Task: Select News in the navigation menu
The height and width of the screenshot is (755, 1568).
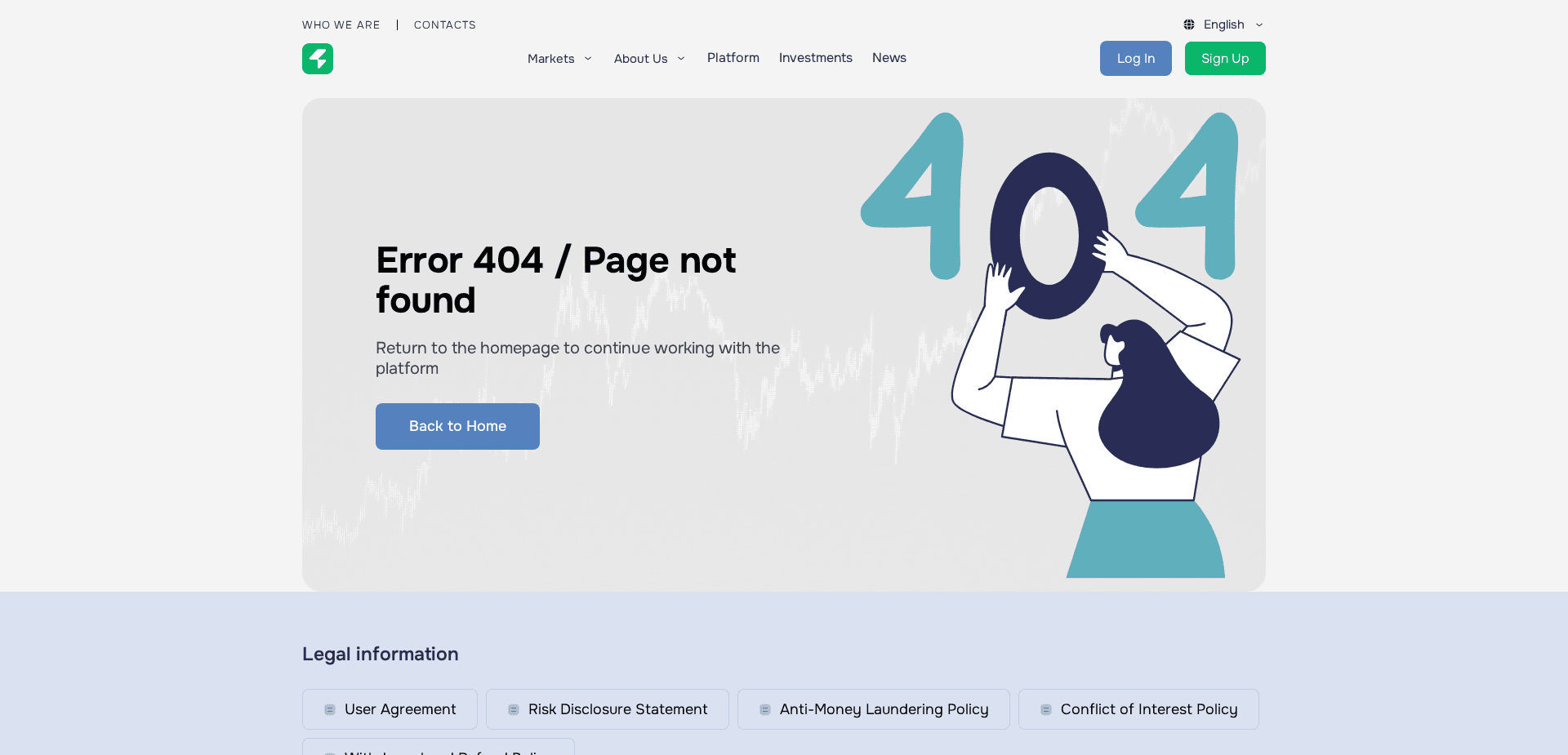Action: tap(889, 58)
